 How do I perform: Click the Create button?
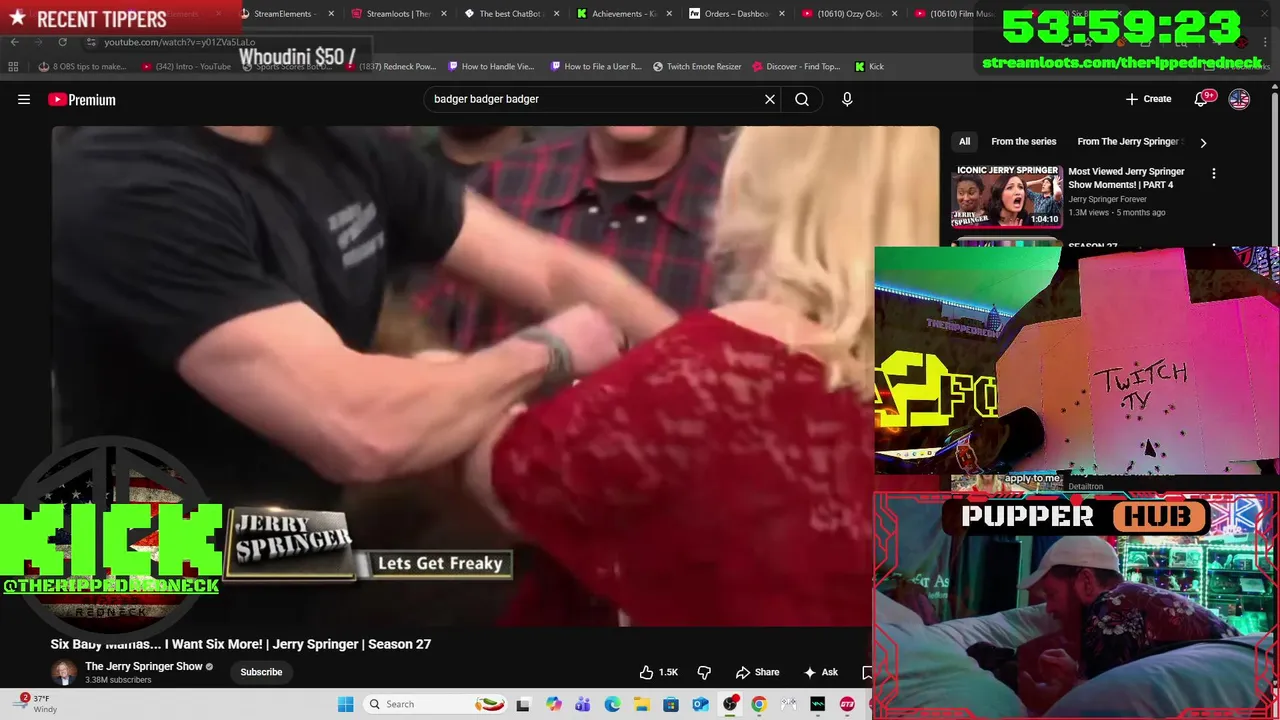click(x=1148, y=99)
